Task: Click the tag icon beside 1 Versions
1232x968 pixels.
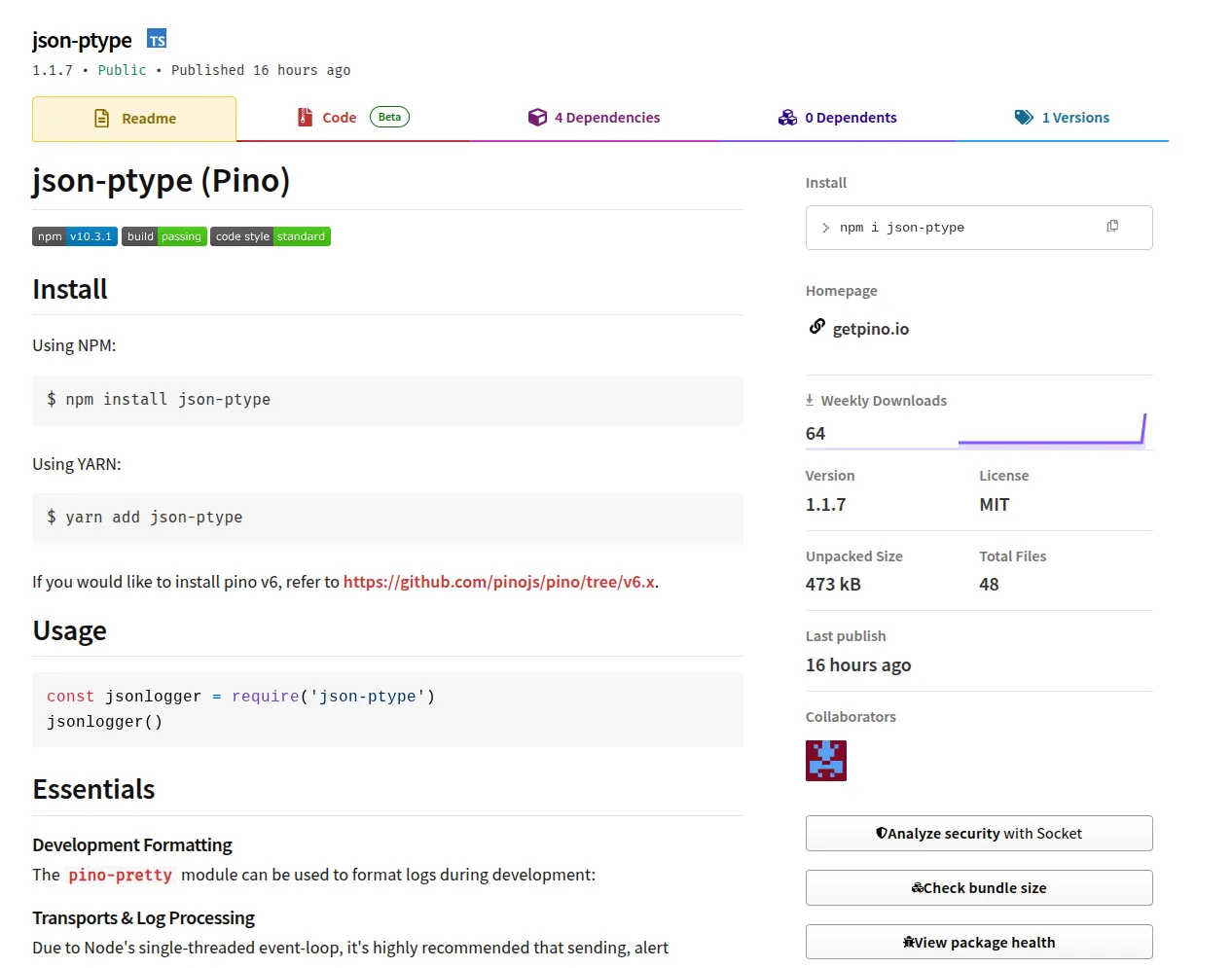Action: pyautogui.click(x=1023, y=117)
